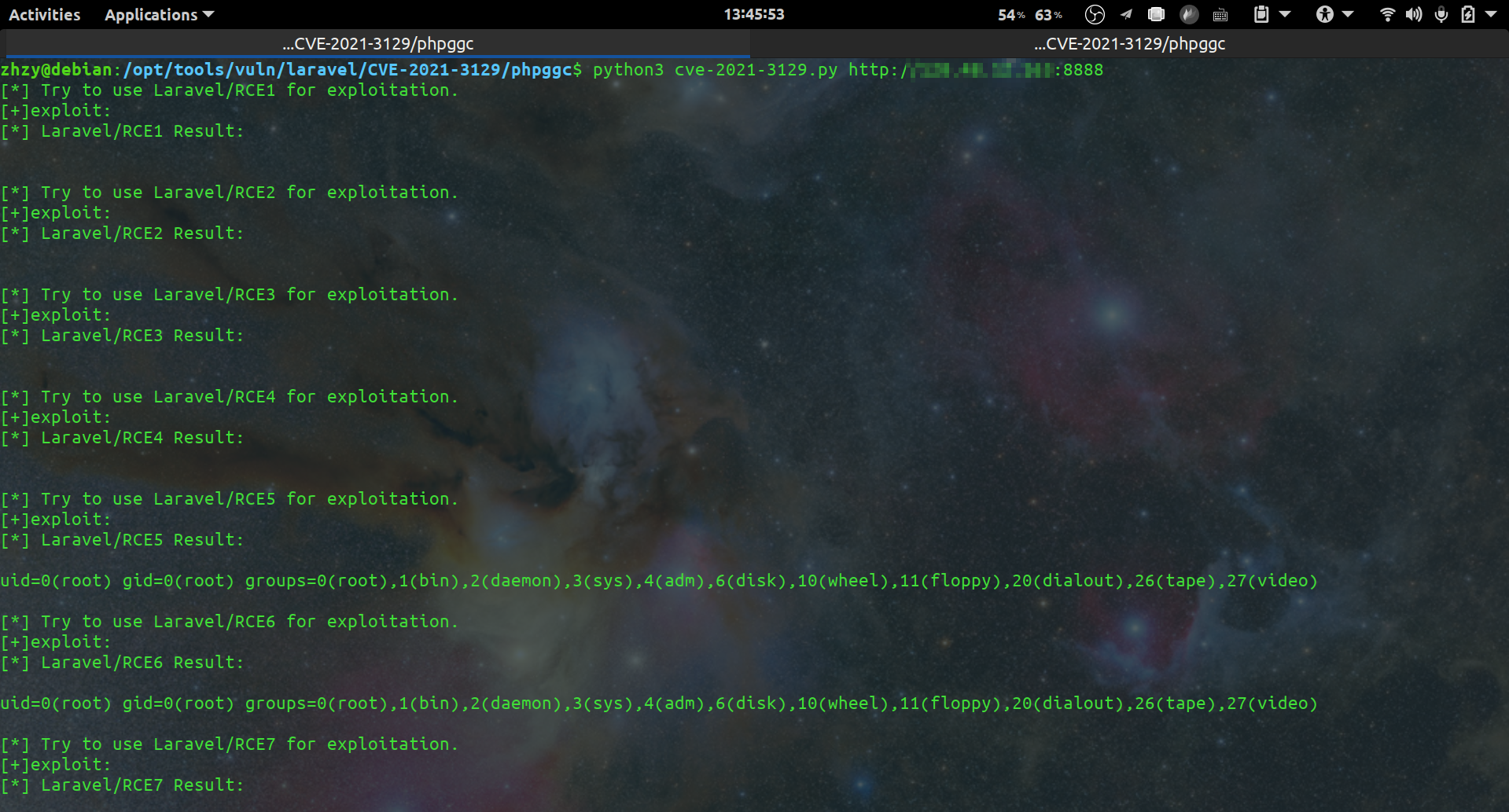Click the Telegram paper plane tray icon
The width and height of the screenshot is (1509, 812).
pos(1126,14)
